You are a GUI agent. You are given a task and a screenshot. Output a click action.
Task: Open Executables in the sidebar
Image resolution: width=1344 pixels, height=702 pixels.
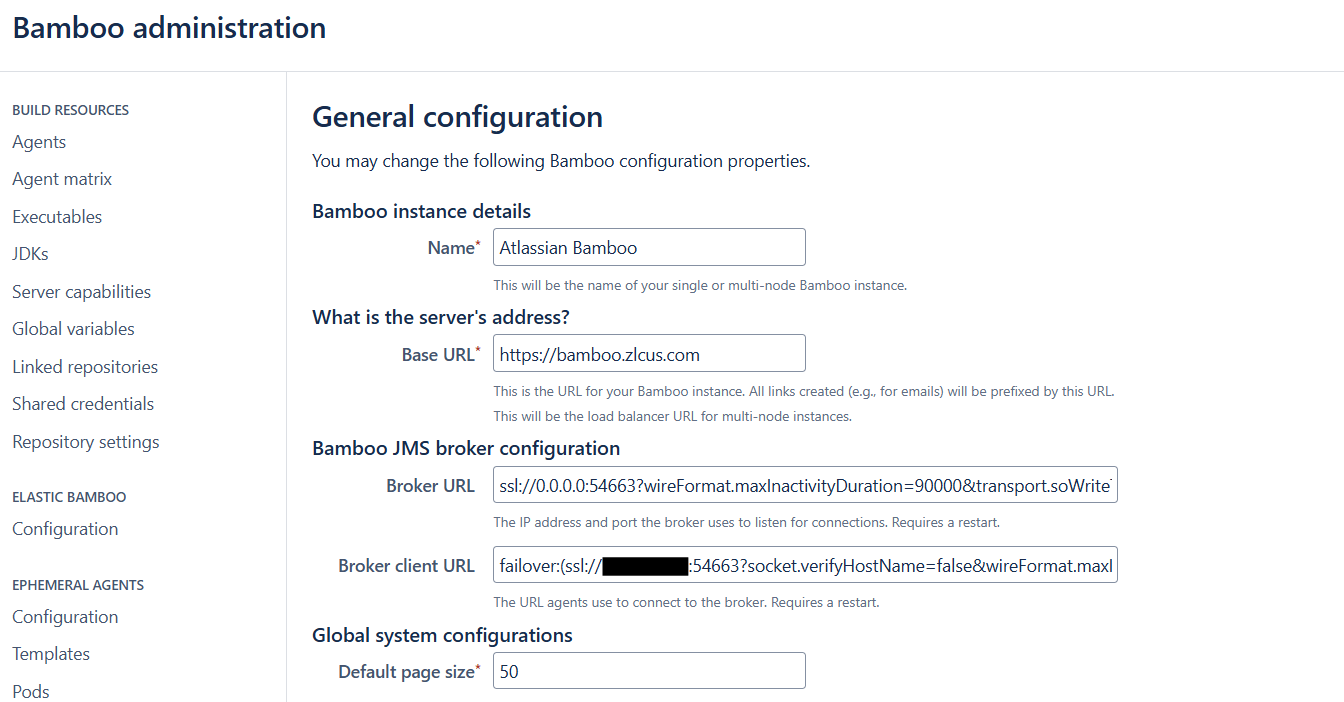click(x=57, y=217)
